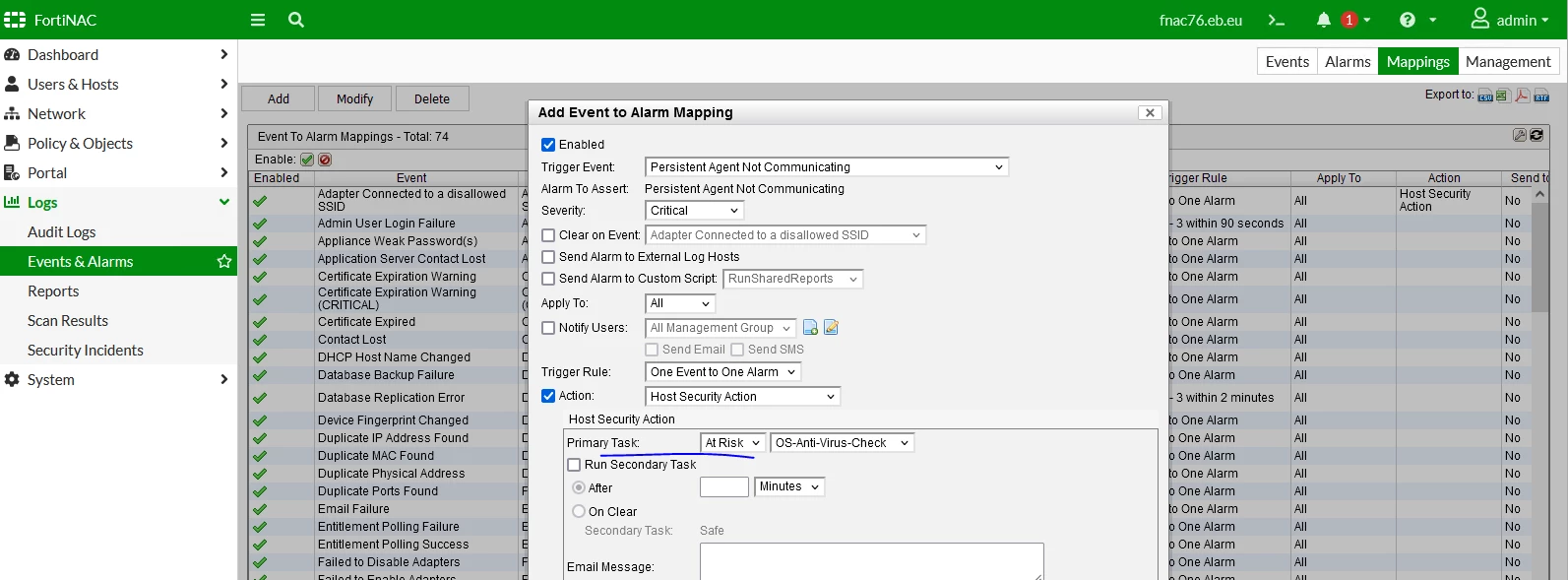Select the After radio button
Image resolution: width=1568 pixels, height=580 pixels.
[579, 488]
